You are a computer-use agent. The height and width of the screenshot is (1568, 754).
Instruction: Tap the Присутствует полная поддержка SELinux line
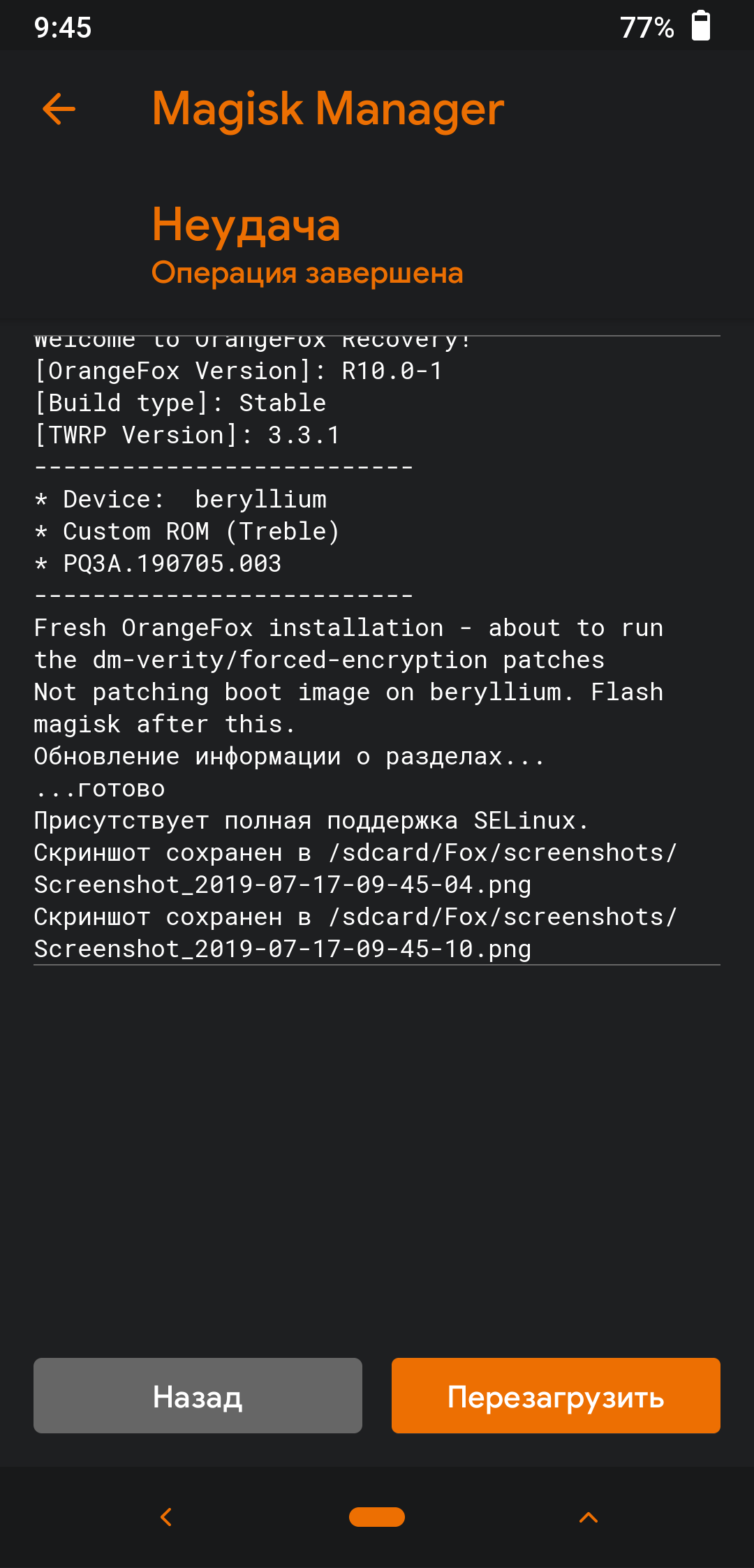click(311, 820)
